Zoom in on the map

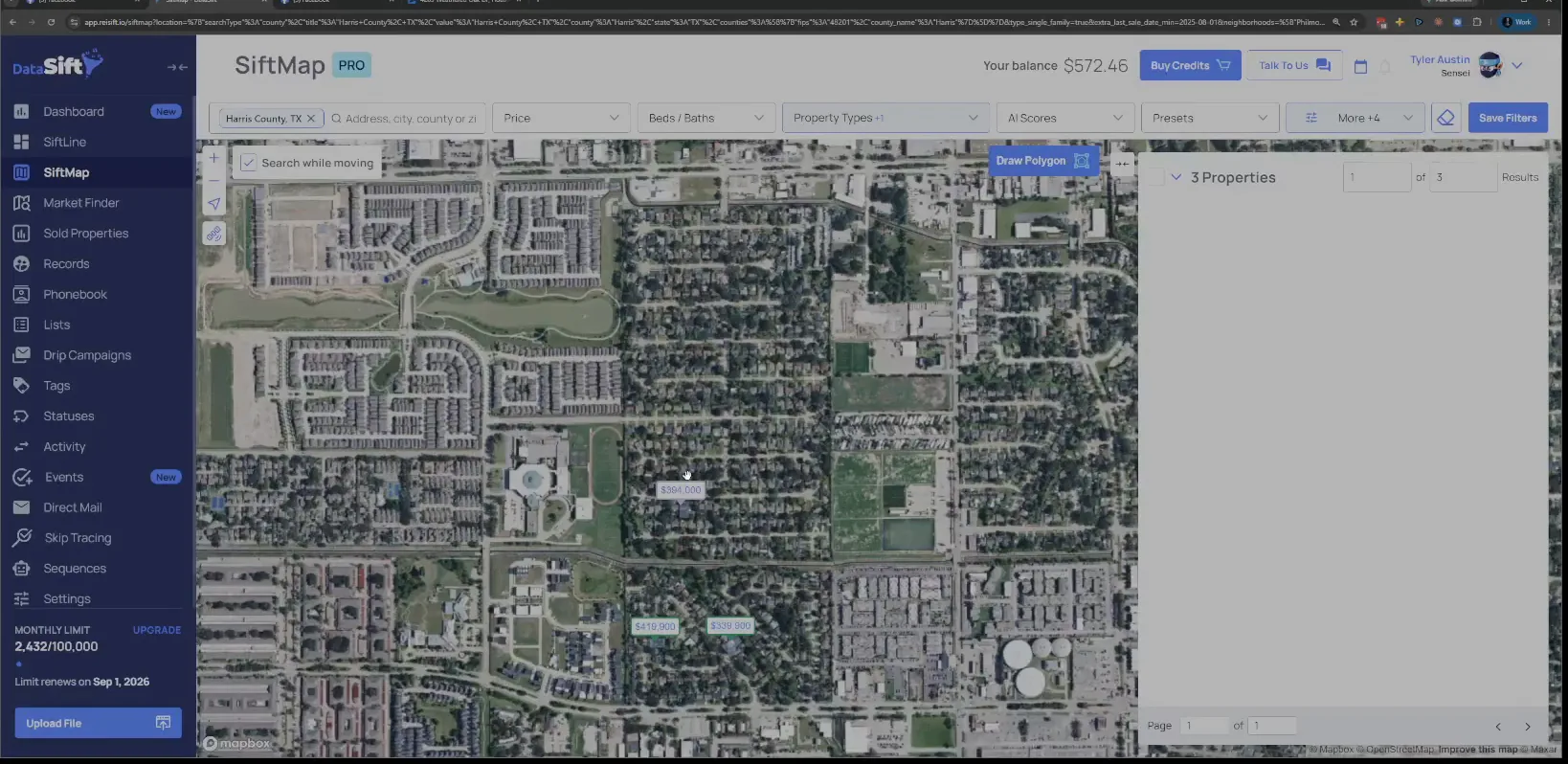(214, 158)
